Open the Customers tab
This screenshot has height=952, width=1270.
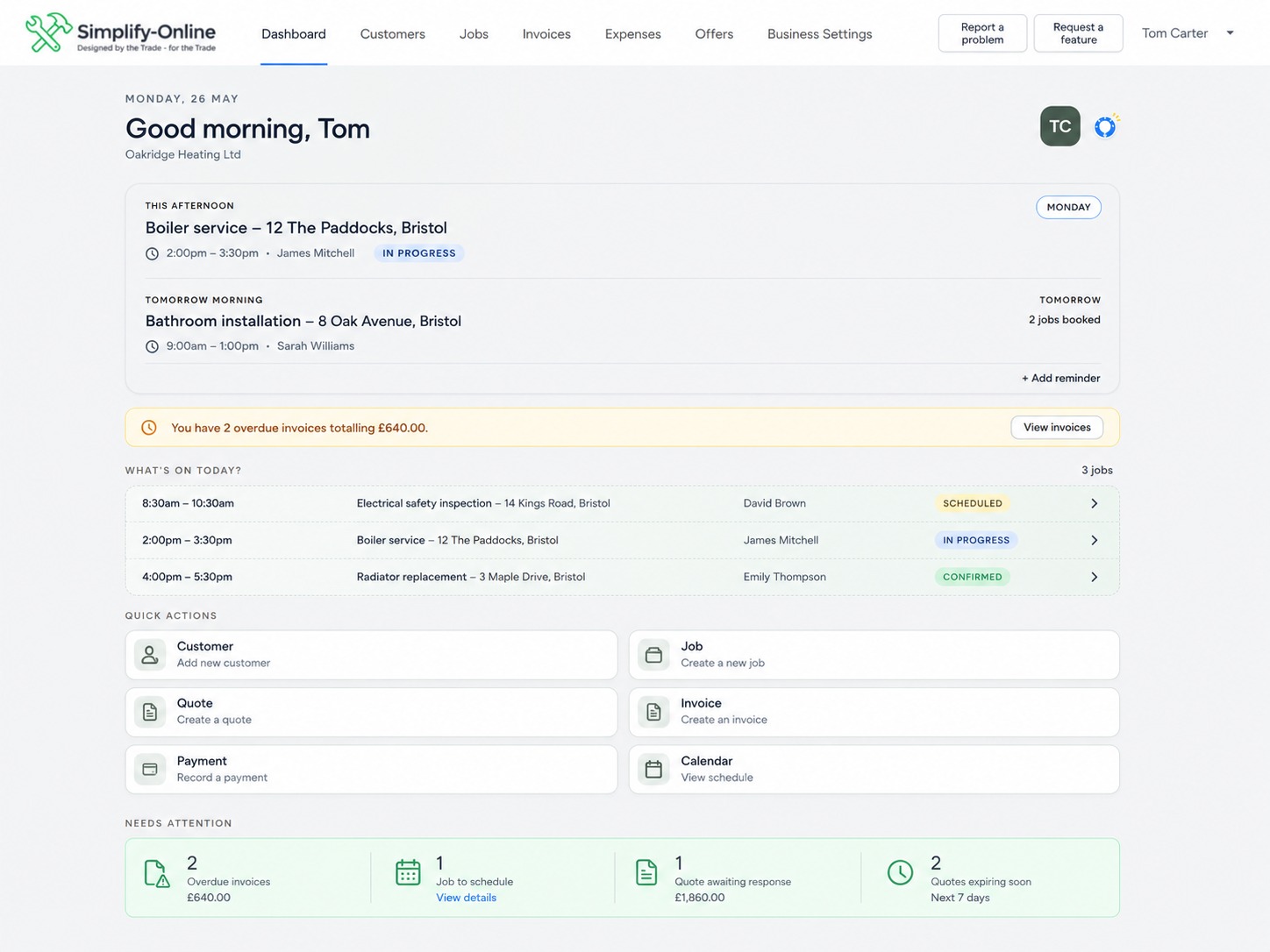click(393, 34)
